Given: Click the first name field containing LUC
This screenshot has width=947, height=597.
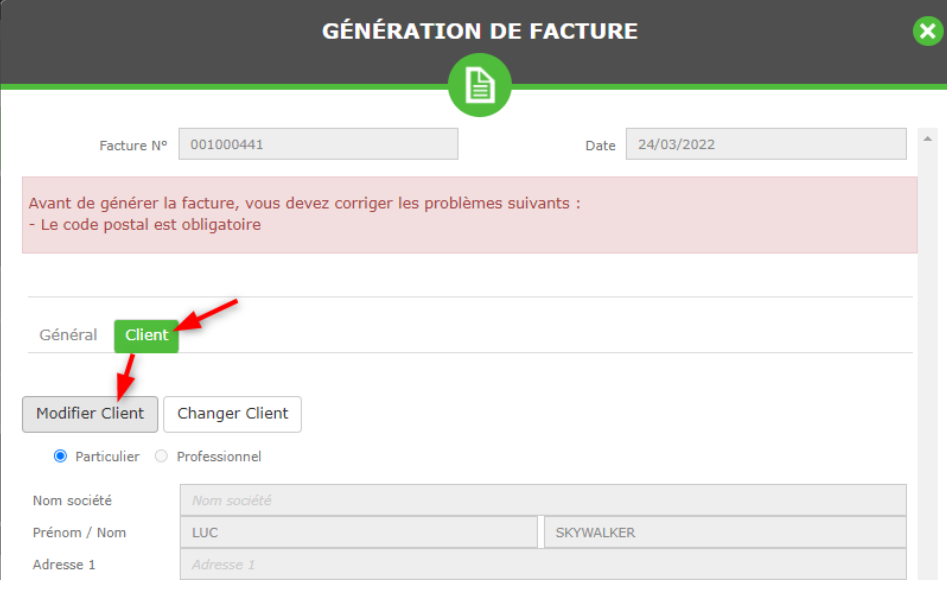Looking at the screenshot, I should 359,532.
